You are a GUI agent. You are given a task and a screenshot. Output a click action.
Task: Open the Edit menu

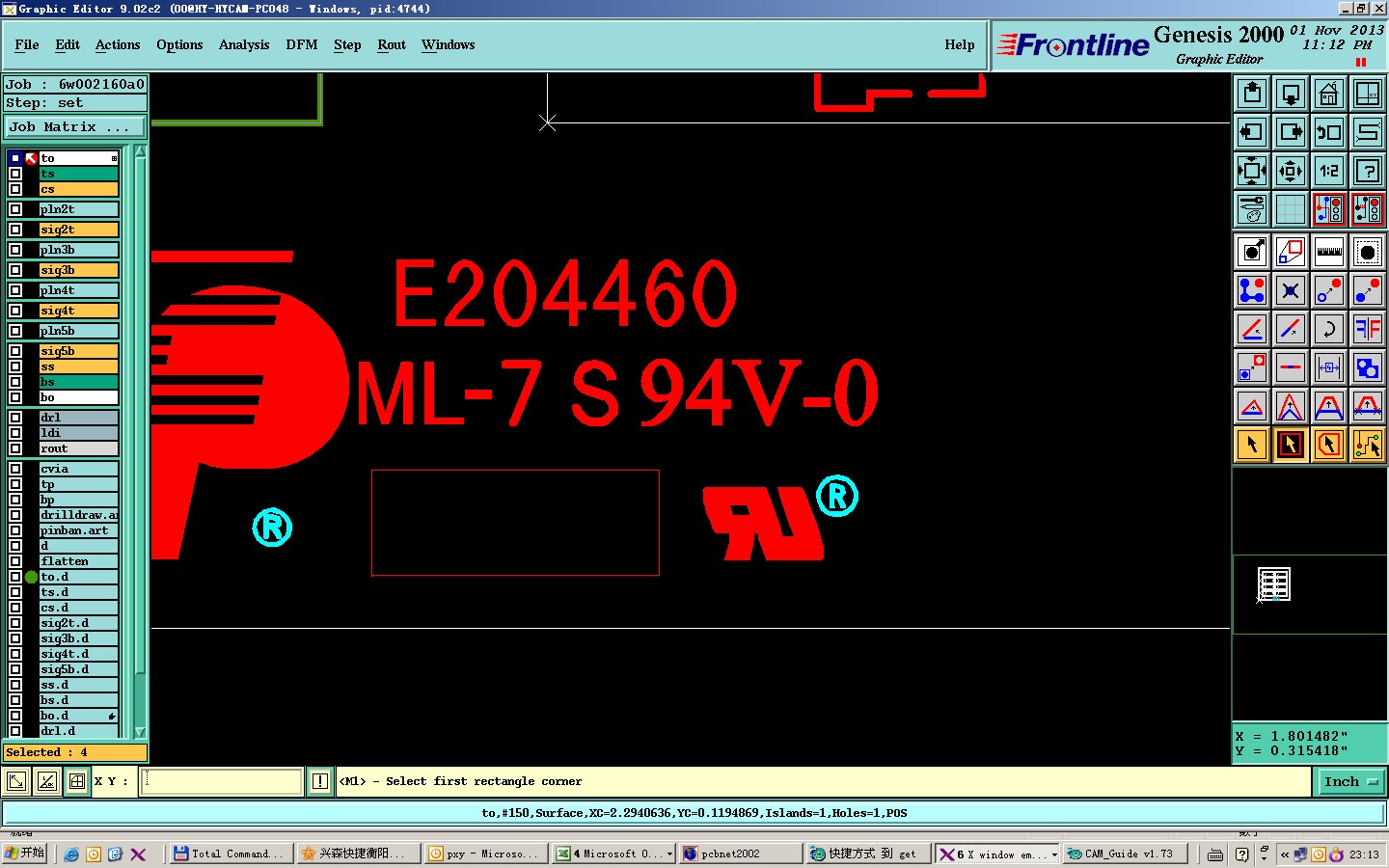point(68,44)
